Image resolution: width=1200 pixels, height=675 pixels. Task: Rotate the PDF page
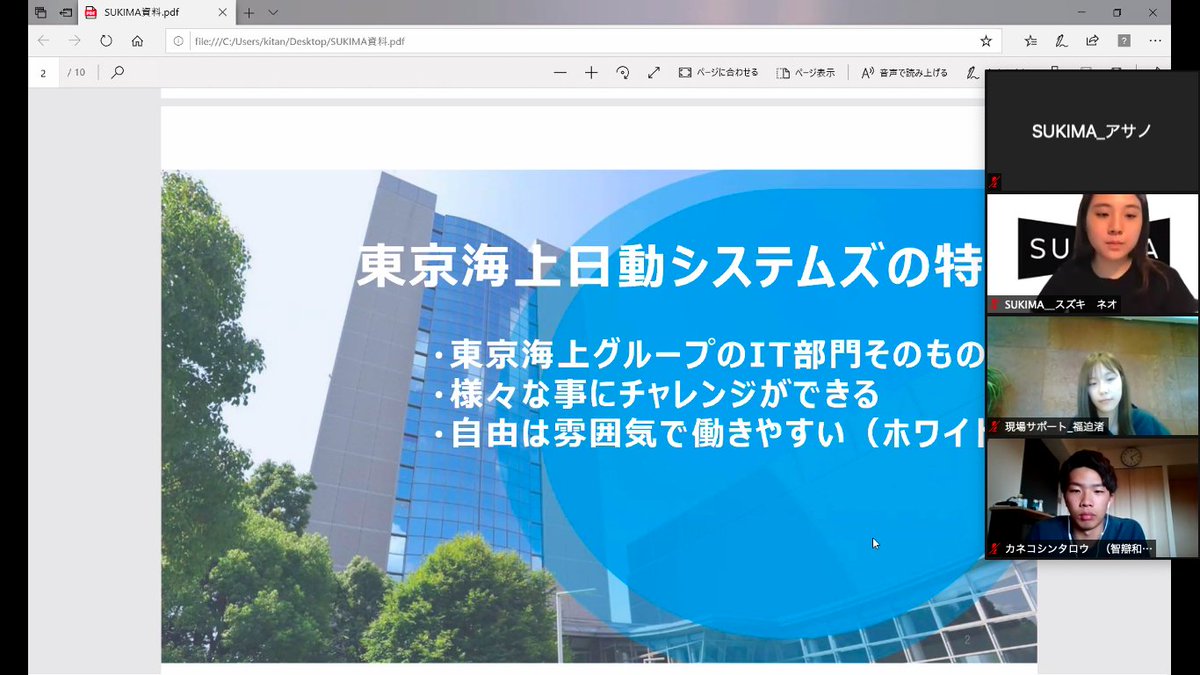pos(623,73)
